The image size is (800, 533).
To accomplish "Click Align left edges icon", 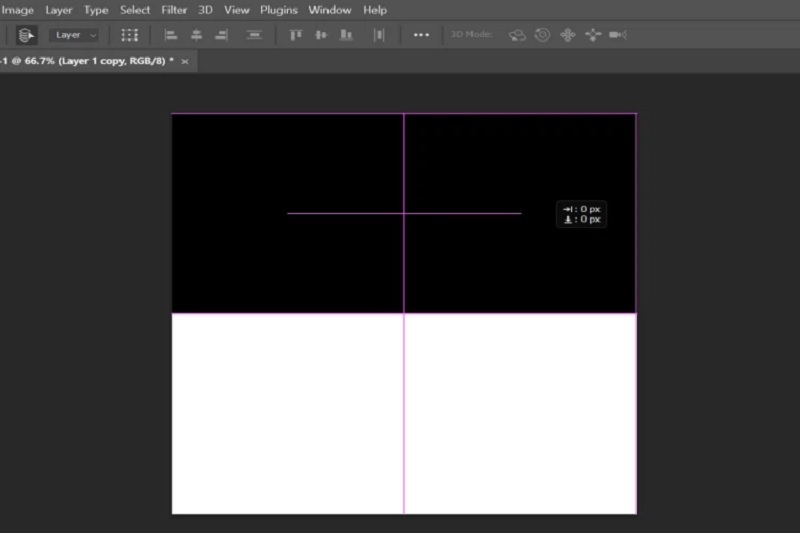I will coord(171,35).
